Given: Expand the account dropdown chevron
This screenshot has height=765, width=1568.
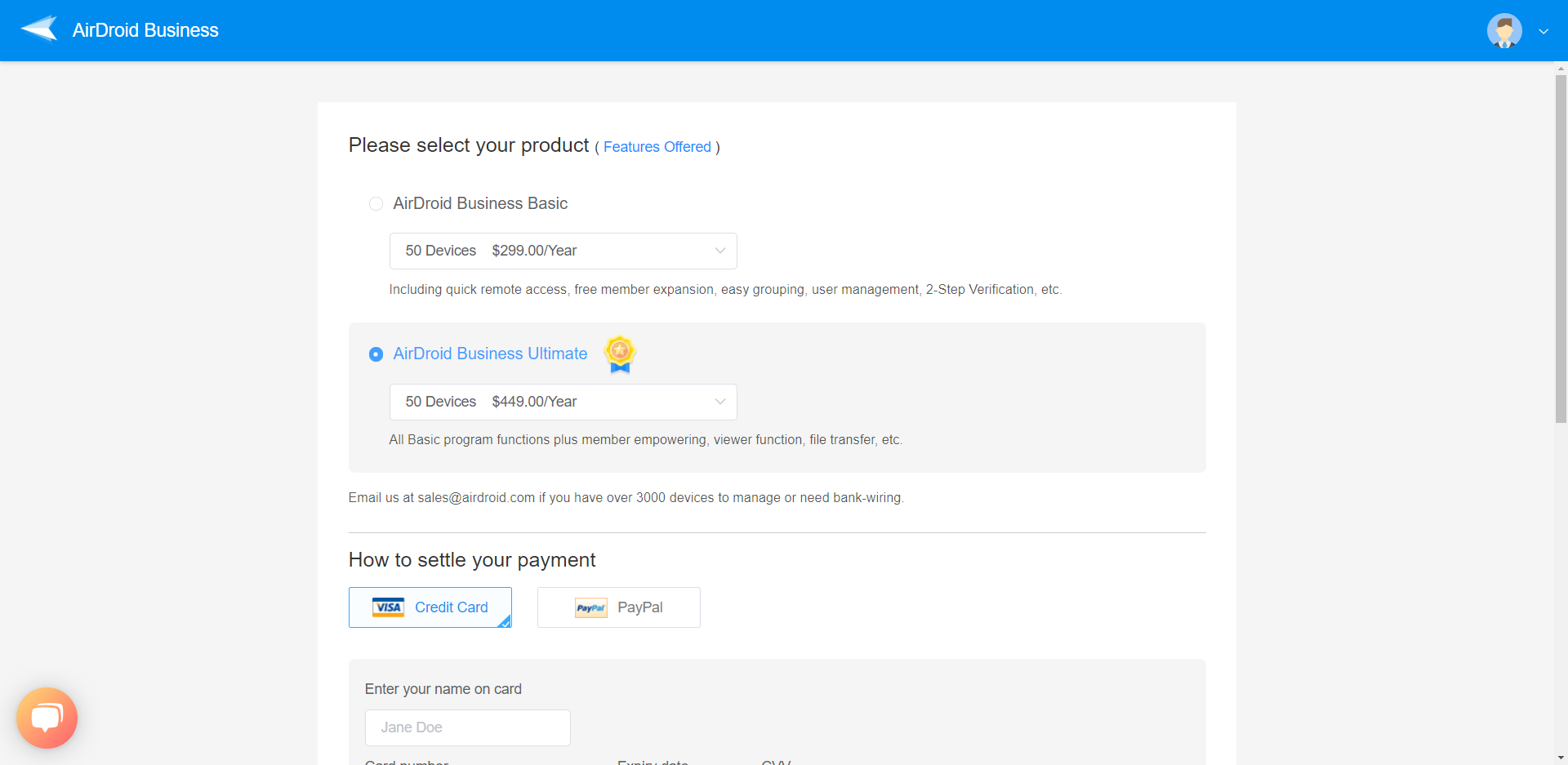Looking at the screenshot, I should tap(1543, 32).
